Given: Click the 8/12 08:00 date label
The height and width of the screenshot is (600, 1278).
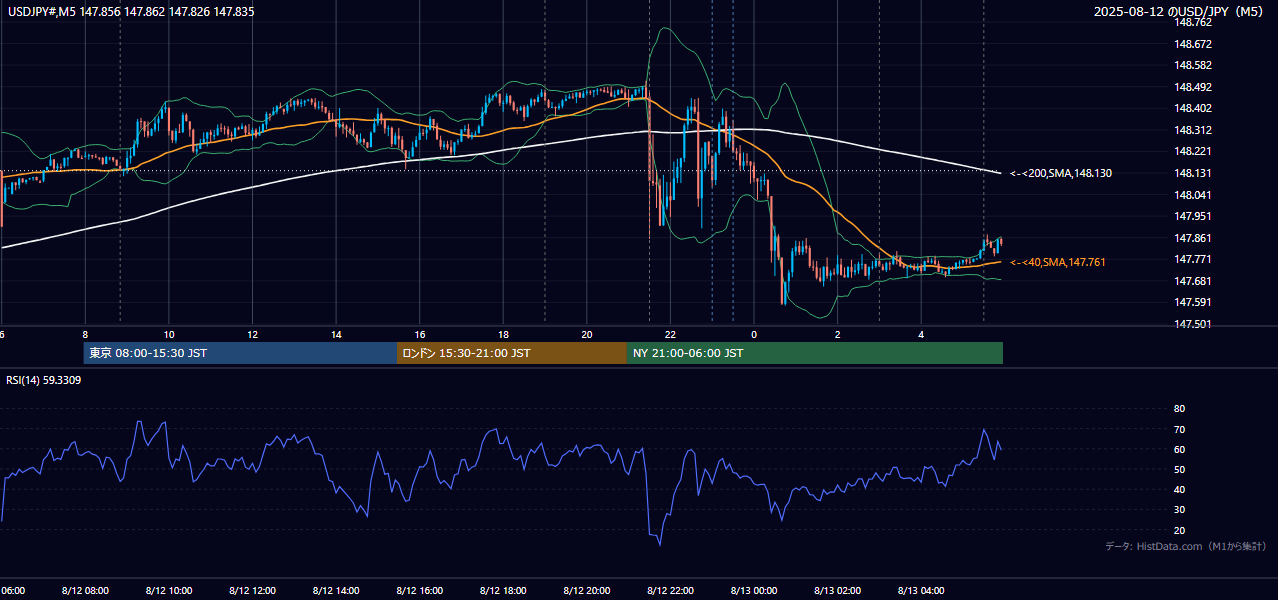Looking at the screenshot, I should (x=85, y=591).
